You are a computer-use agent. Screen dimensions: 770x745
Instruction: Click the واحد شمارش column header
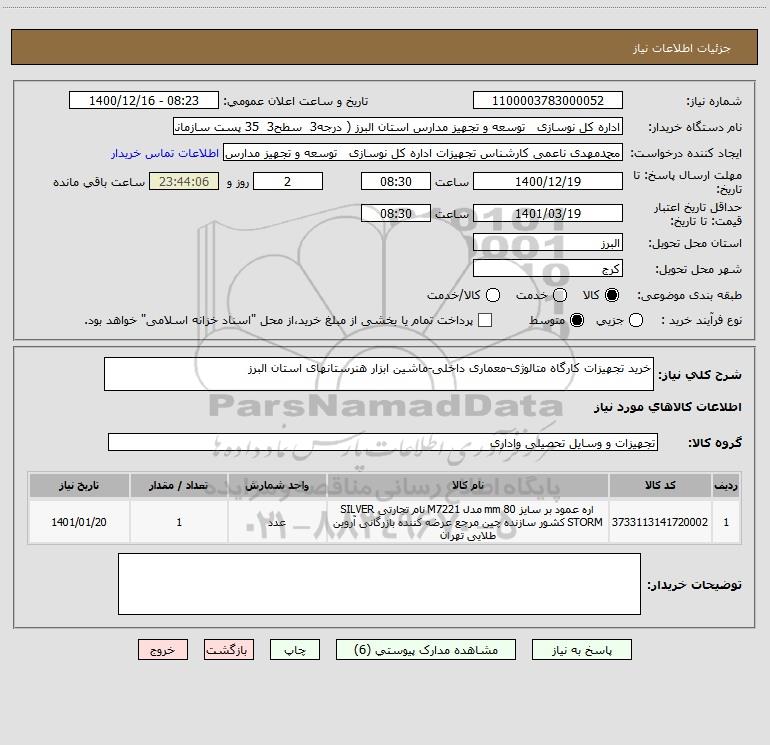click(x=277, y=485)
